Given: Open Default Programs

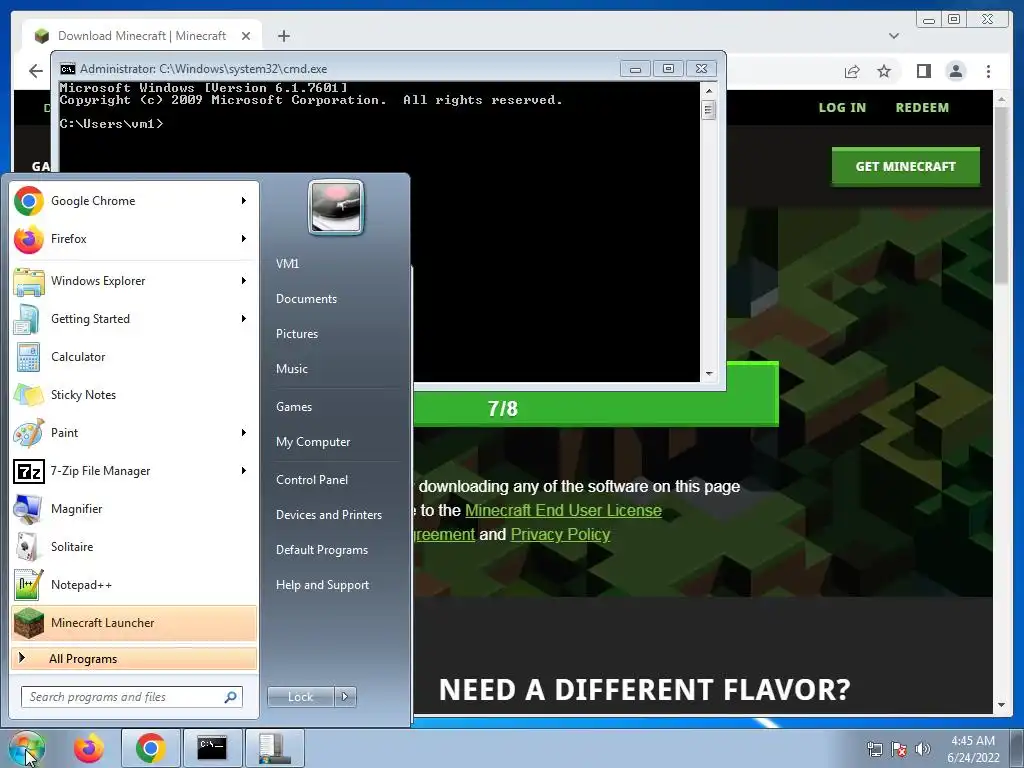Looking at the screenshot, I should 321,550.
